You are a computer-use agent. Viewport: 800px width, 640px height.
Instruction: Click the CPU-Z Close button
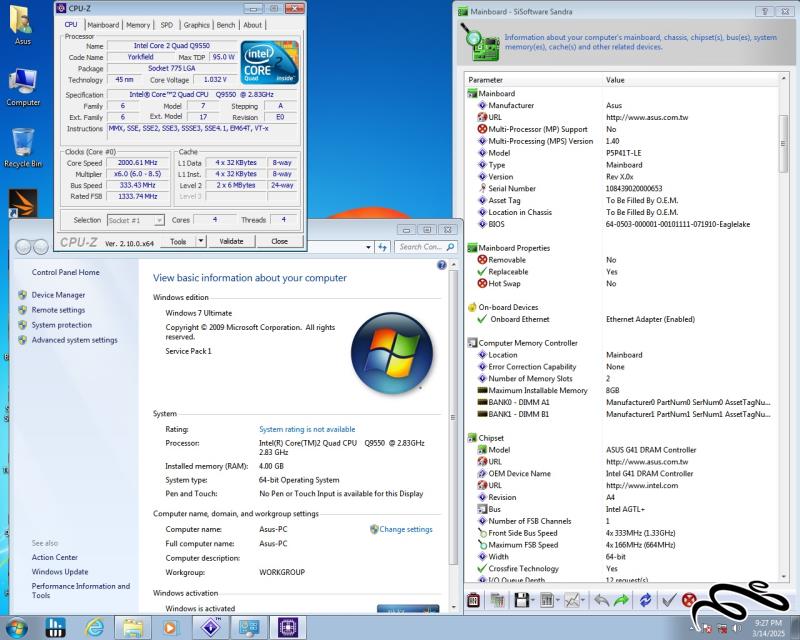point(280,241)
